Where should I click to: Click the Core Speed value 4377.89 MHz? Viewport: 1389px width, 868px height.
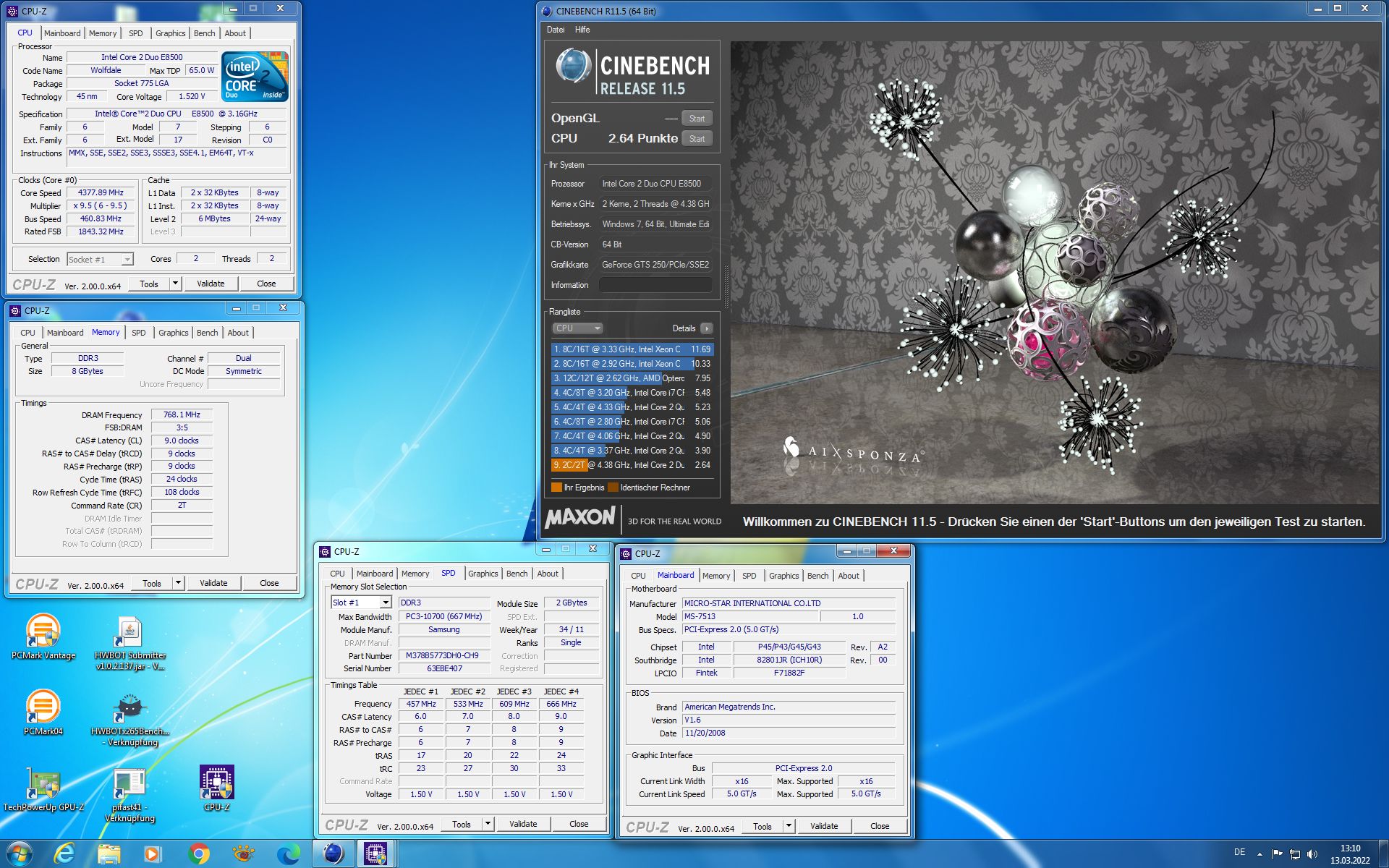101,193
